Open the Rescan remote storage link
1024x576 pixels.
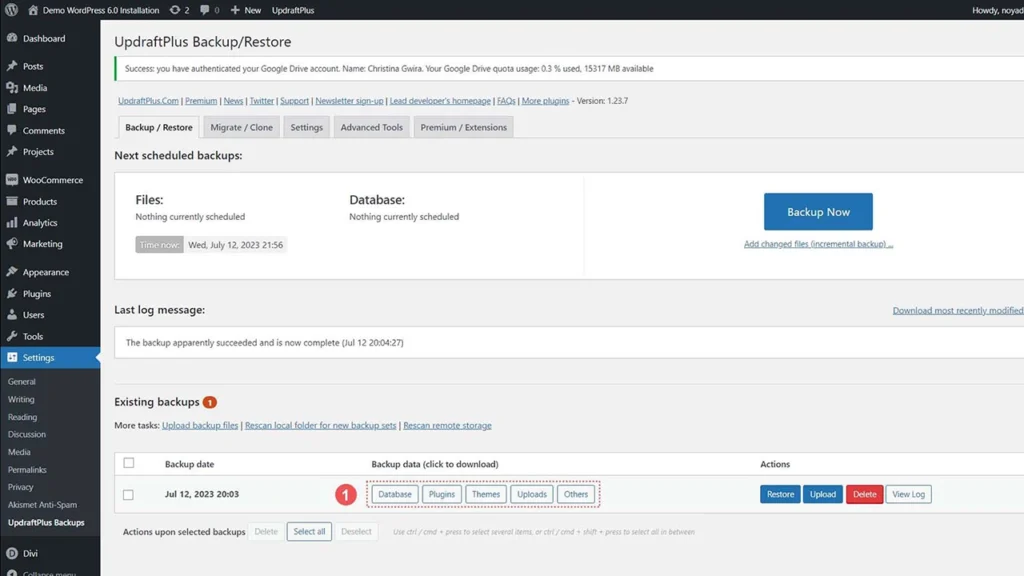pyautogui.click(x=447, y=425)
